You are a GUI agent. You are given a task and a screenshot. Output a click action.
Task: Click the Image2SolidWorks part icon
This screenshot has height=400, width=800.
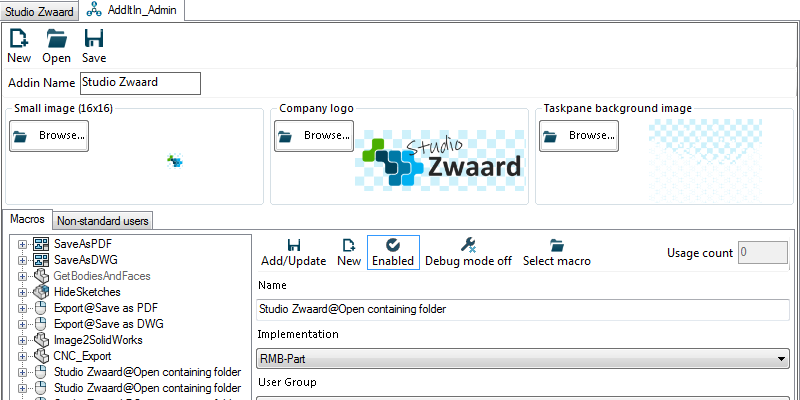(41, 340)
